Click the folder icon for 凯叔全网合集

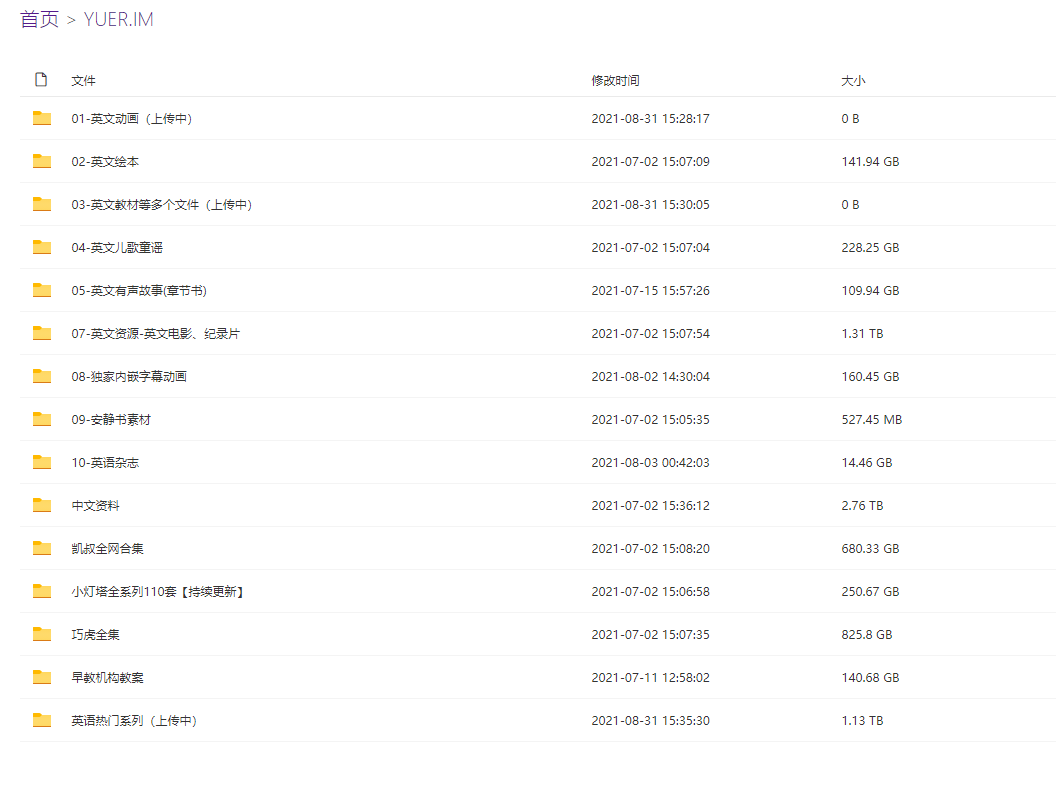coord(42,548)
